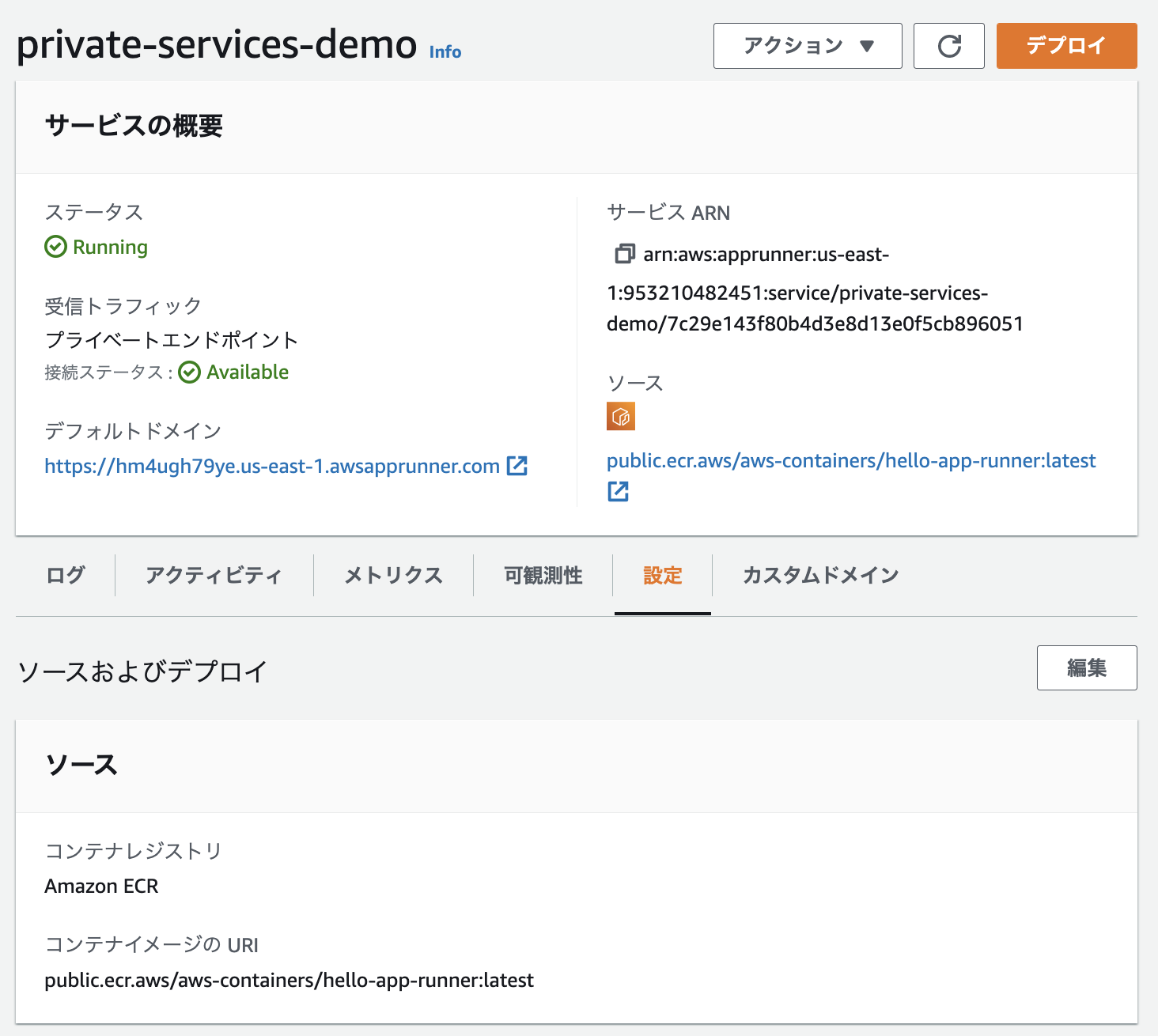Image resolution: width=1158 pixels, height=1036 pixels.
Task: Click the Running status text
Action: point(110,247)
